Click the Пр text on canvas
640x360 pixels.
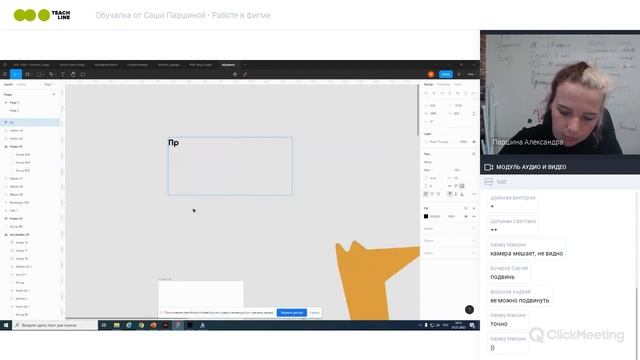tap(173, 143)
